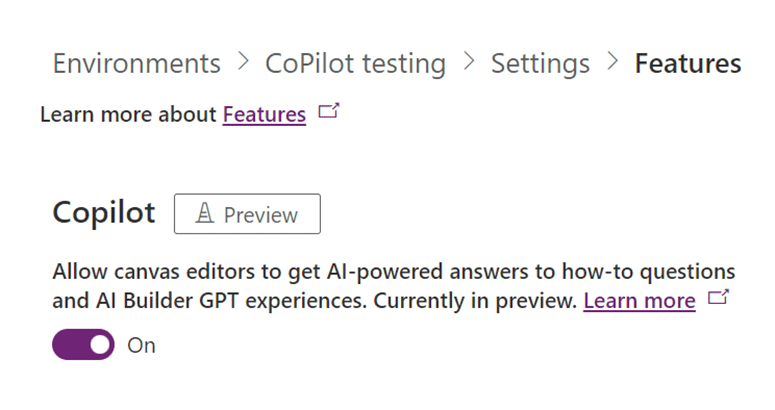Click the Environments breadcrumb link

[136, 64]
